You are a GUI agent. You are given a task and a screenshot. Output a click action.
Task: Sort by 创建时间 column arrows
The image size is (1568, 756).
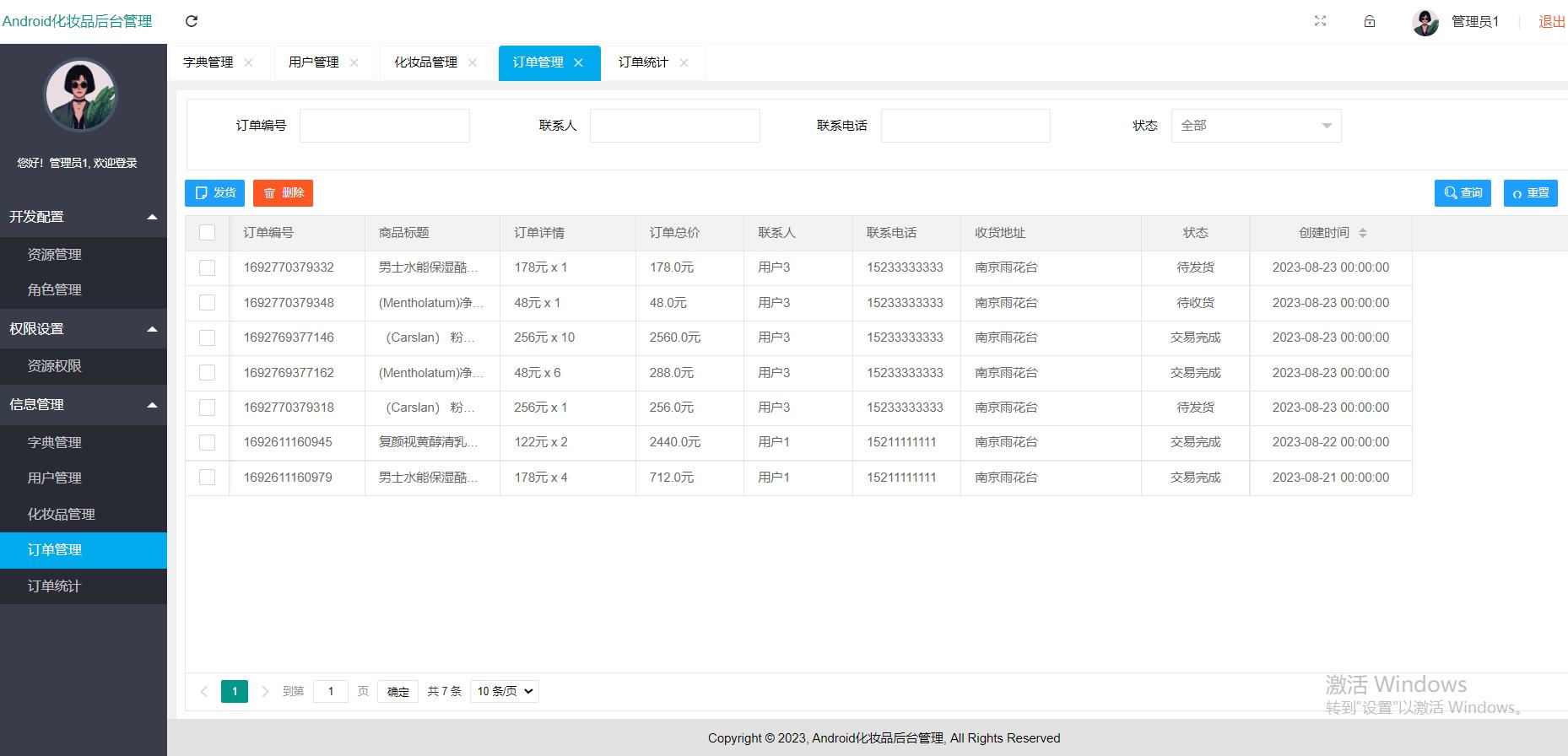(x=1362, y=233)
